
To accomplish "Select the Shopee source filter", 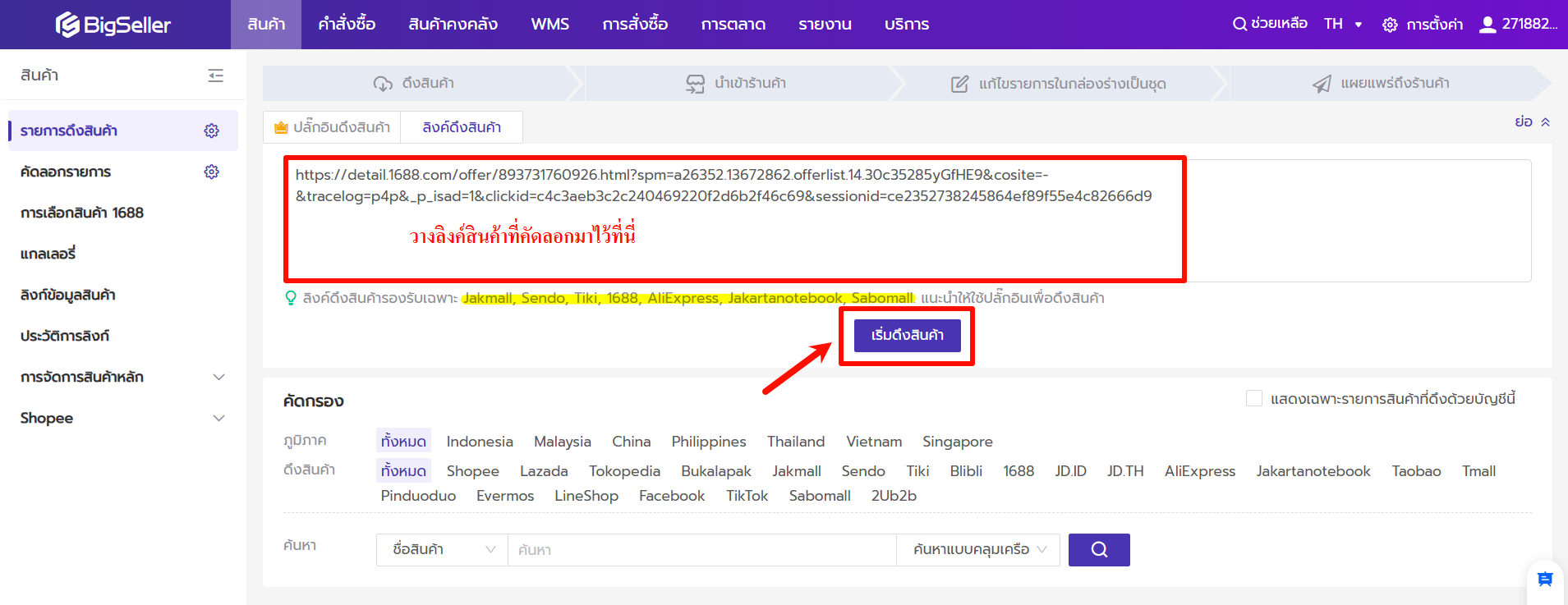I will pos(472,471).
